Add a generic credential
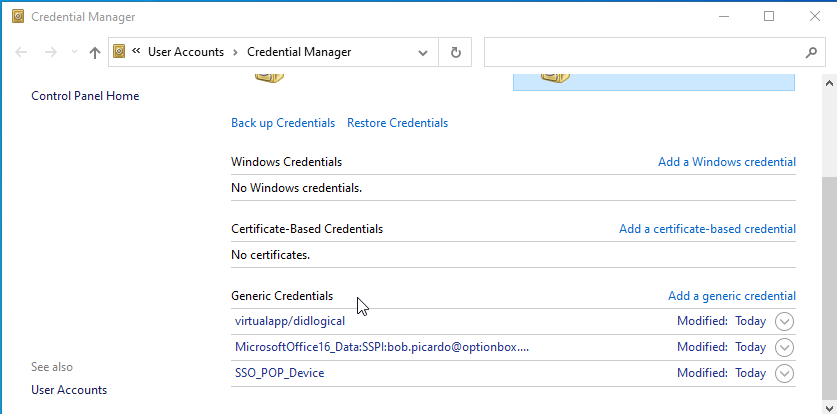 click(731, 296)
